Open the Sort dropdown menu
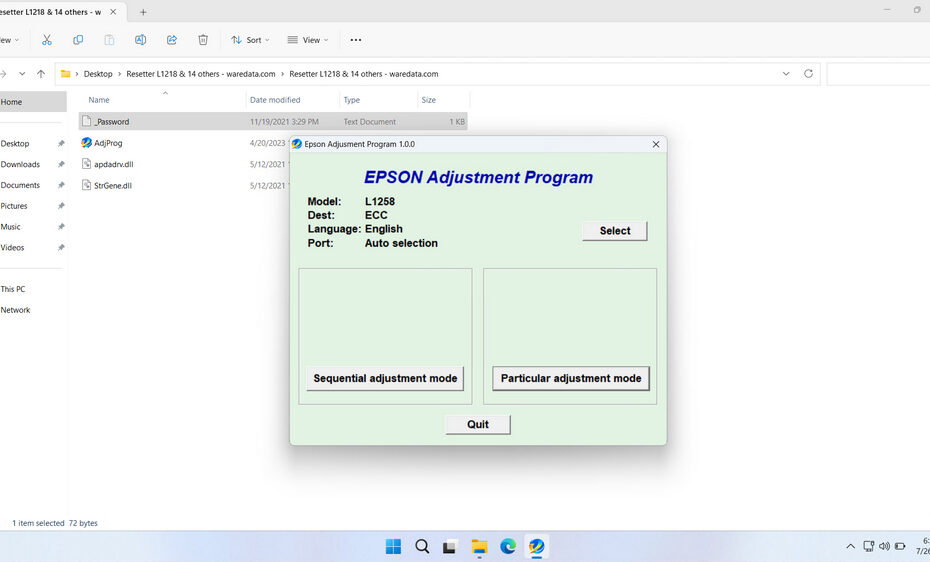930x562 pixels. click(250, 40)
